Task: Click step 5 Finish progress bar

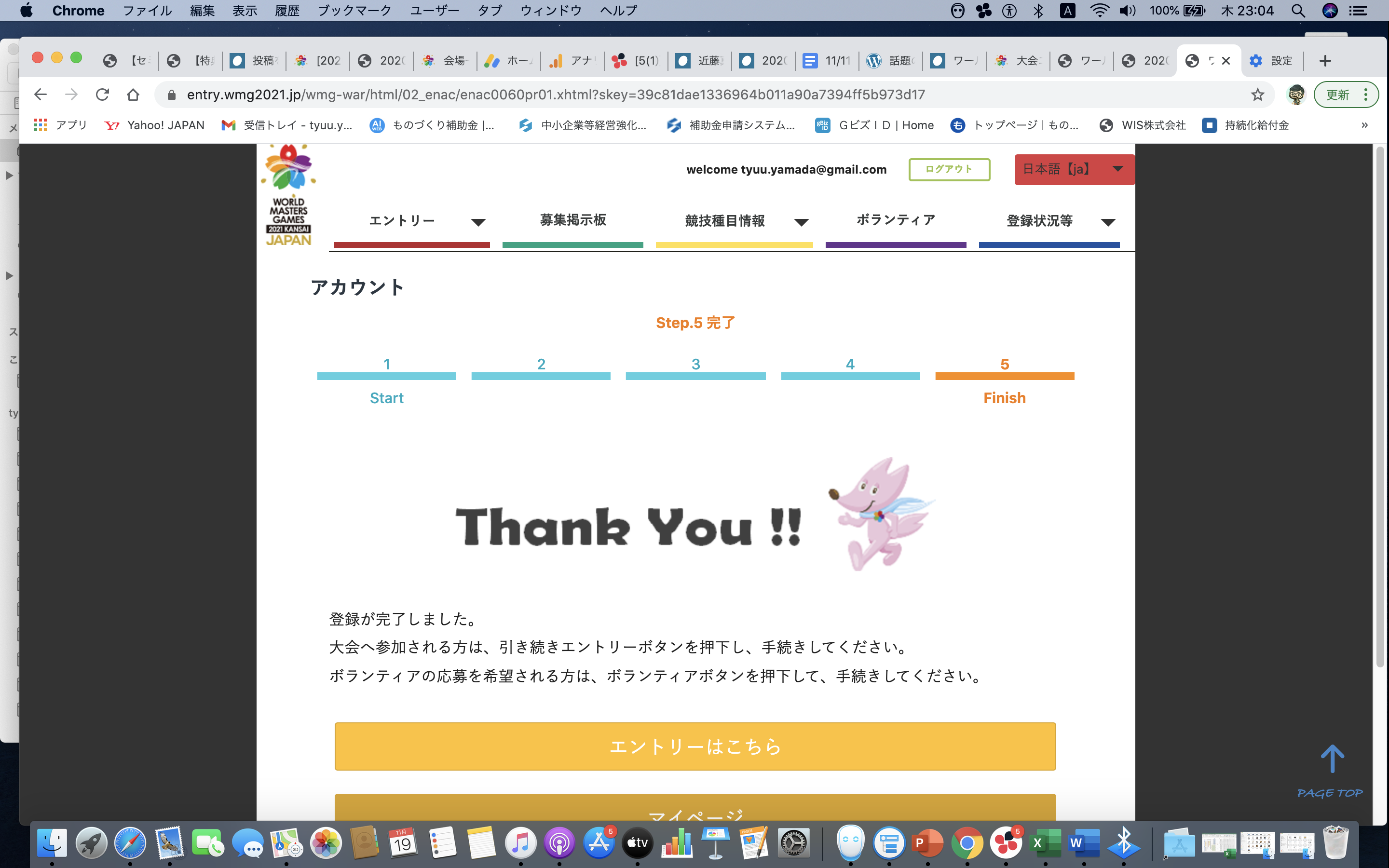Action: pyautogui.click(x=1005, y=377)
